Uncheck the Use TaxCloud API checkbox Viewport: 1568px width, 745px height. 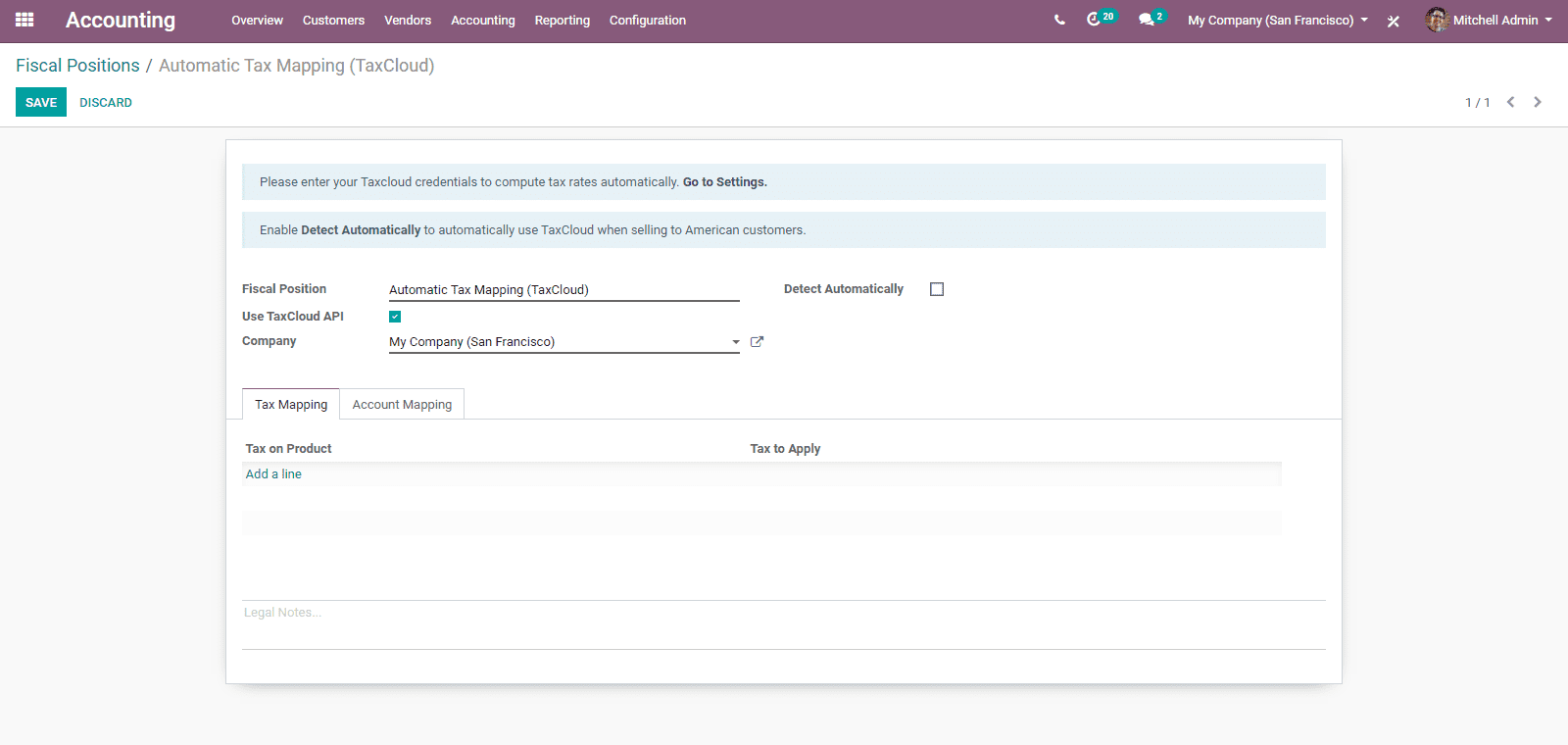[395, 317]
